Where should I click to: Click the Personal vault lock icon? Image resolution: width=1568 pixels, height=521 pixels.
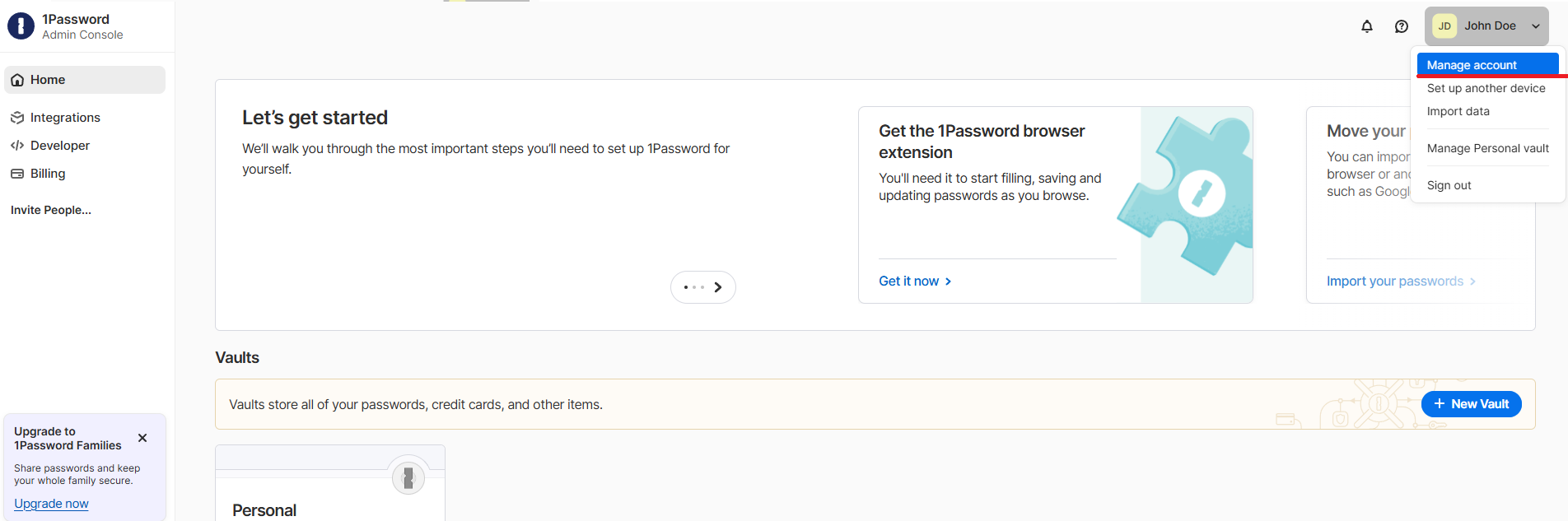408,477
